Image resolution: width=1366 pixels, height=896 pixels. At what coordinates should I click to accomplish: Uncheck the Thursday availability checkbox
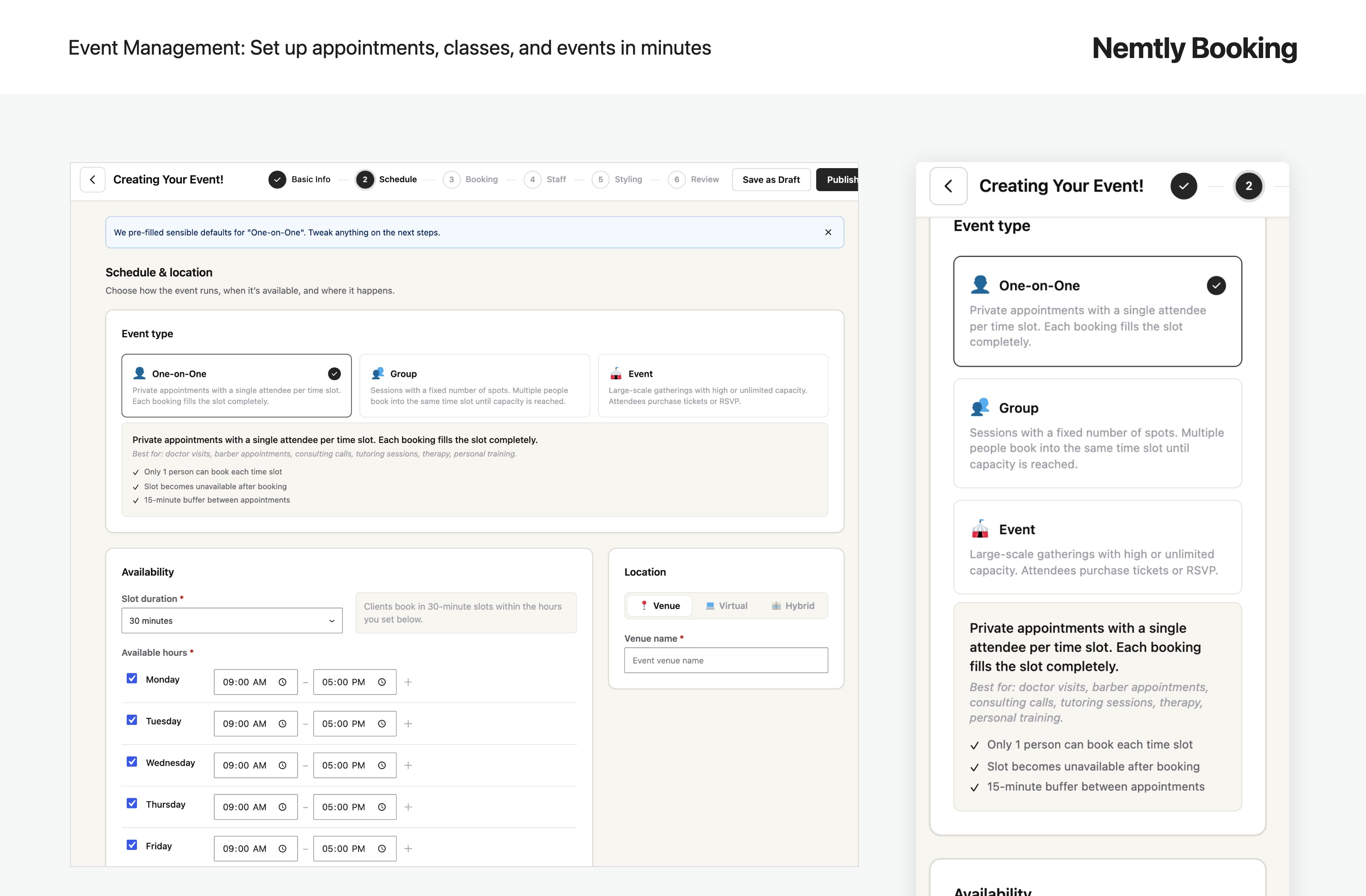132,803
